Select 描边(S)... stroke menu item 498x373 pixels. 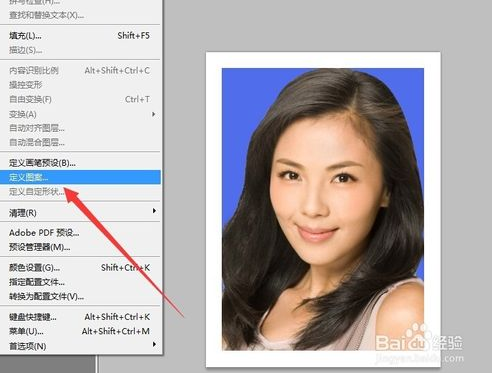point(80,50)
